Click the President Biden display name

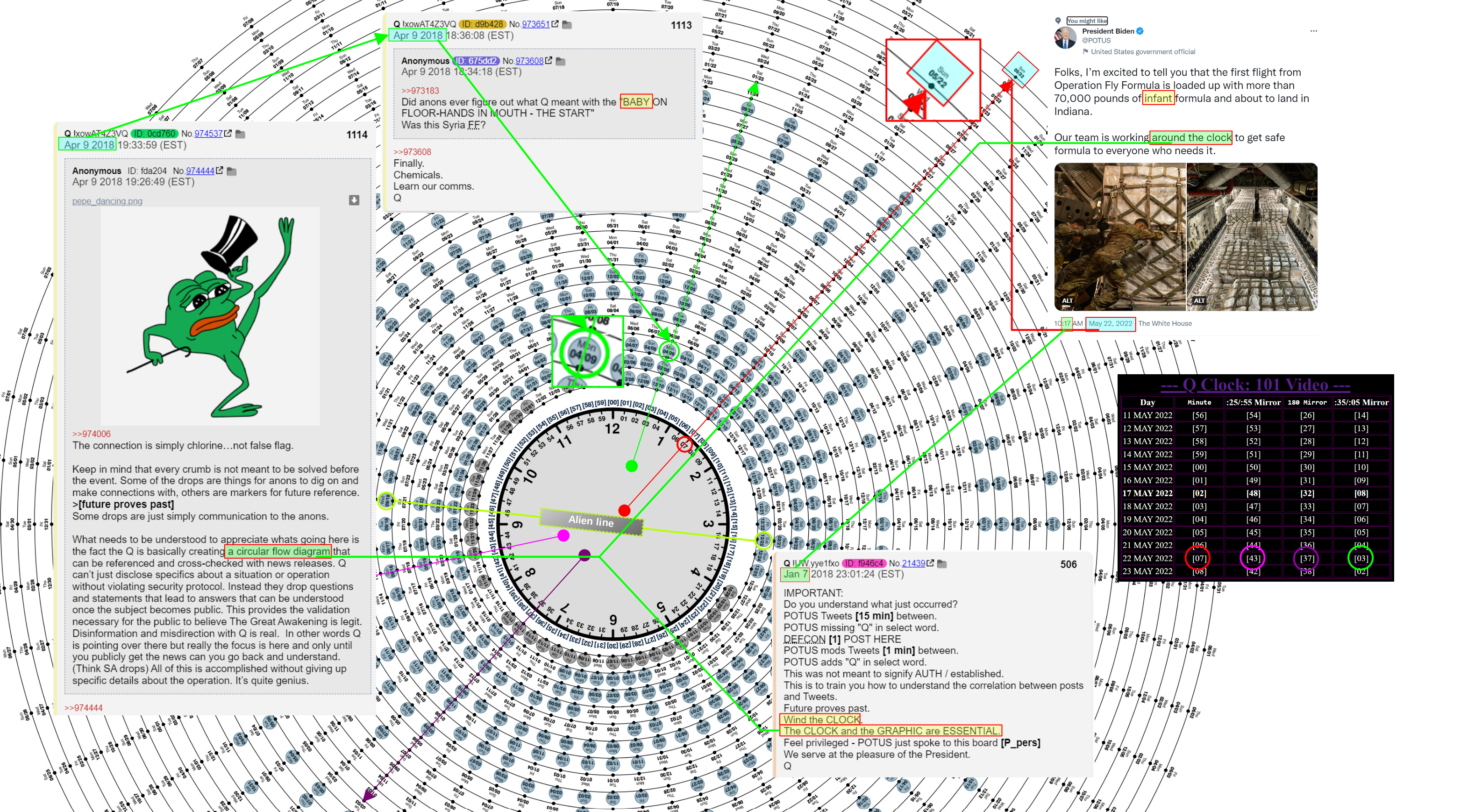tap(1108, 31)
